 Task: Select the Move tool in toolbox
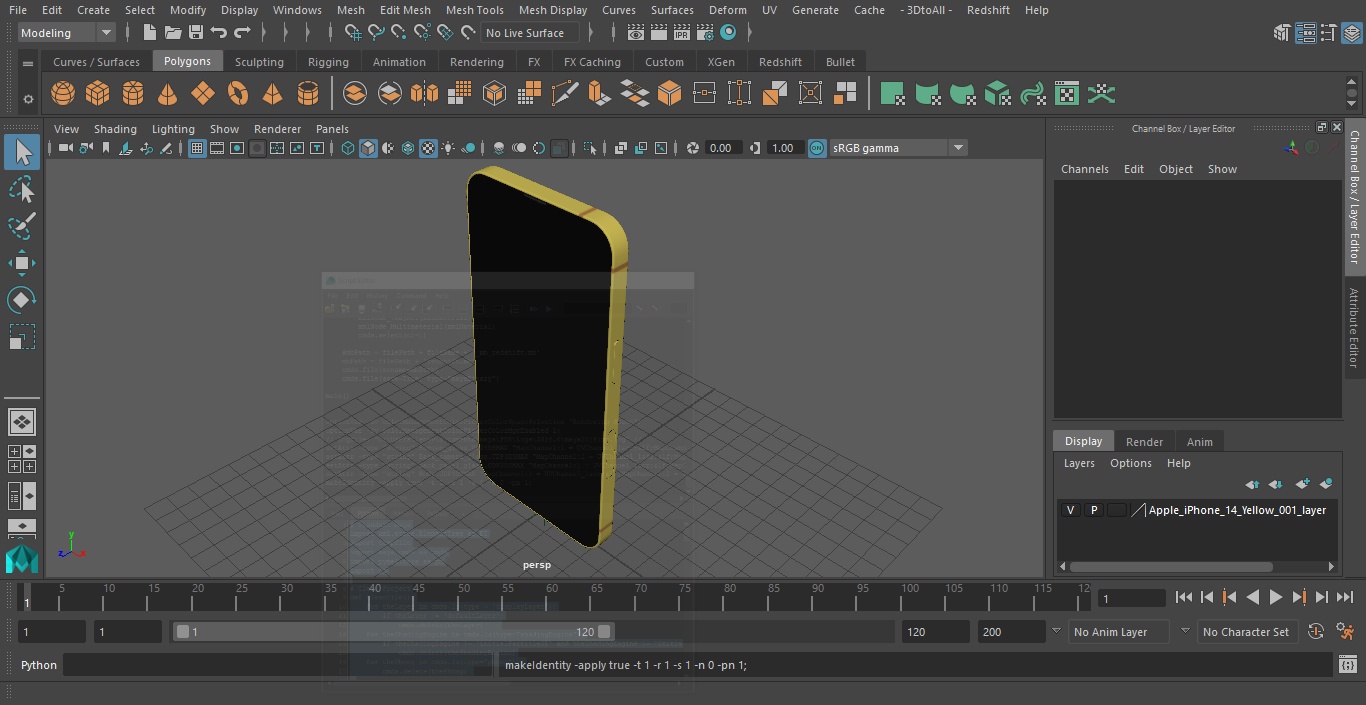[x=22, y=263]
